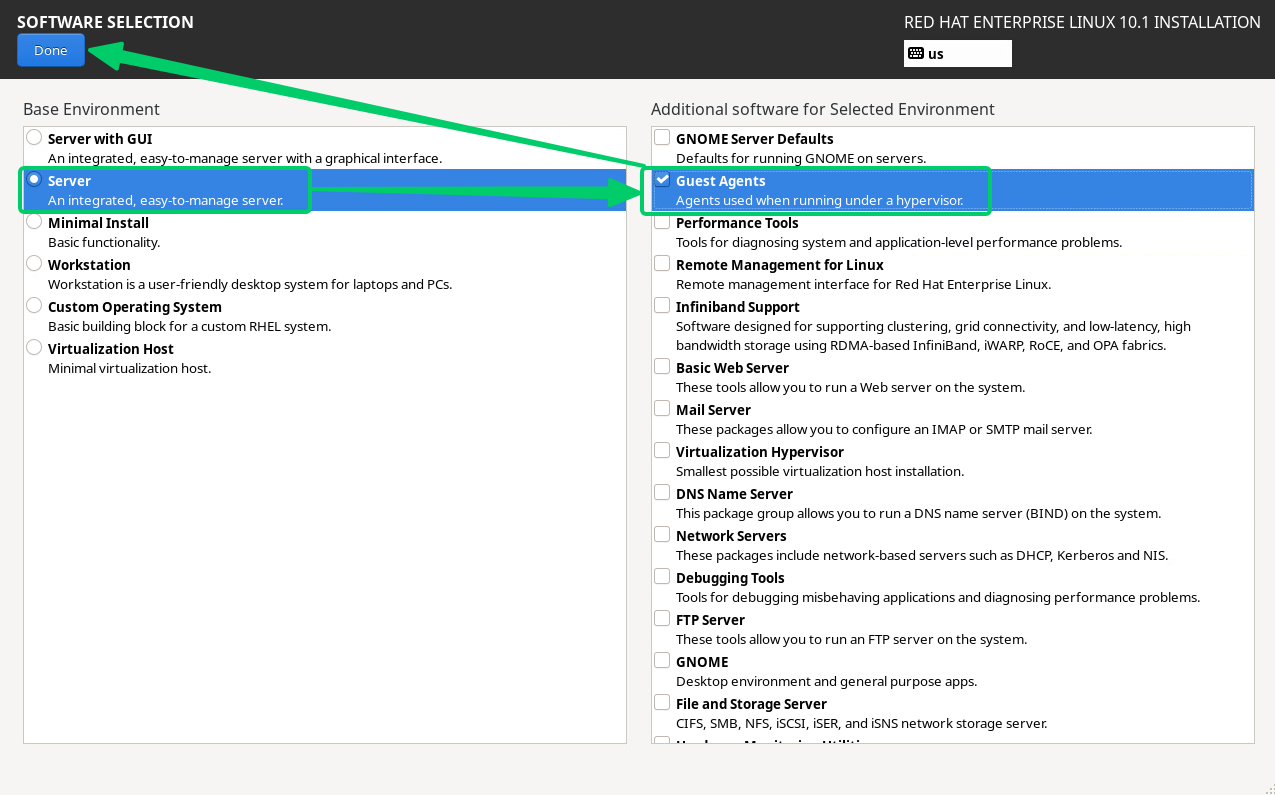Viewport: 1275px width, 795px height.
Task: Enable Network Servers checkbox
Action: pos(662,534)
